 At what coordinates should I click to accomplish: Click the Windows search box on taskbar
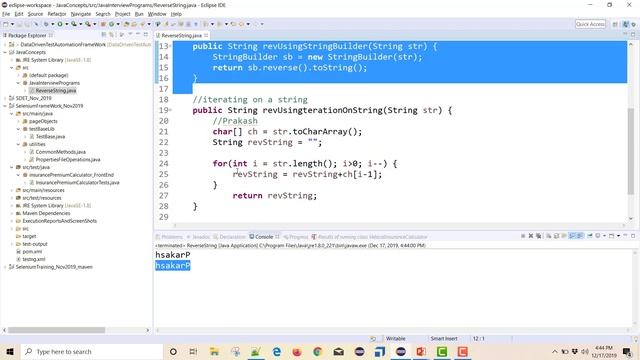tap(92, 351)
